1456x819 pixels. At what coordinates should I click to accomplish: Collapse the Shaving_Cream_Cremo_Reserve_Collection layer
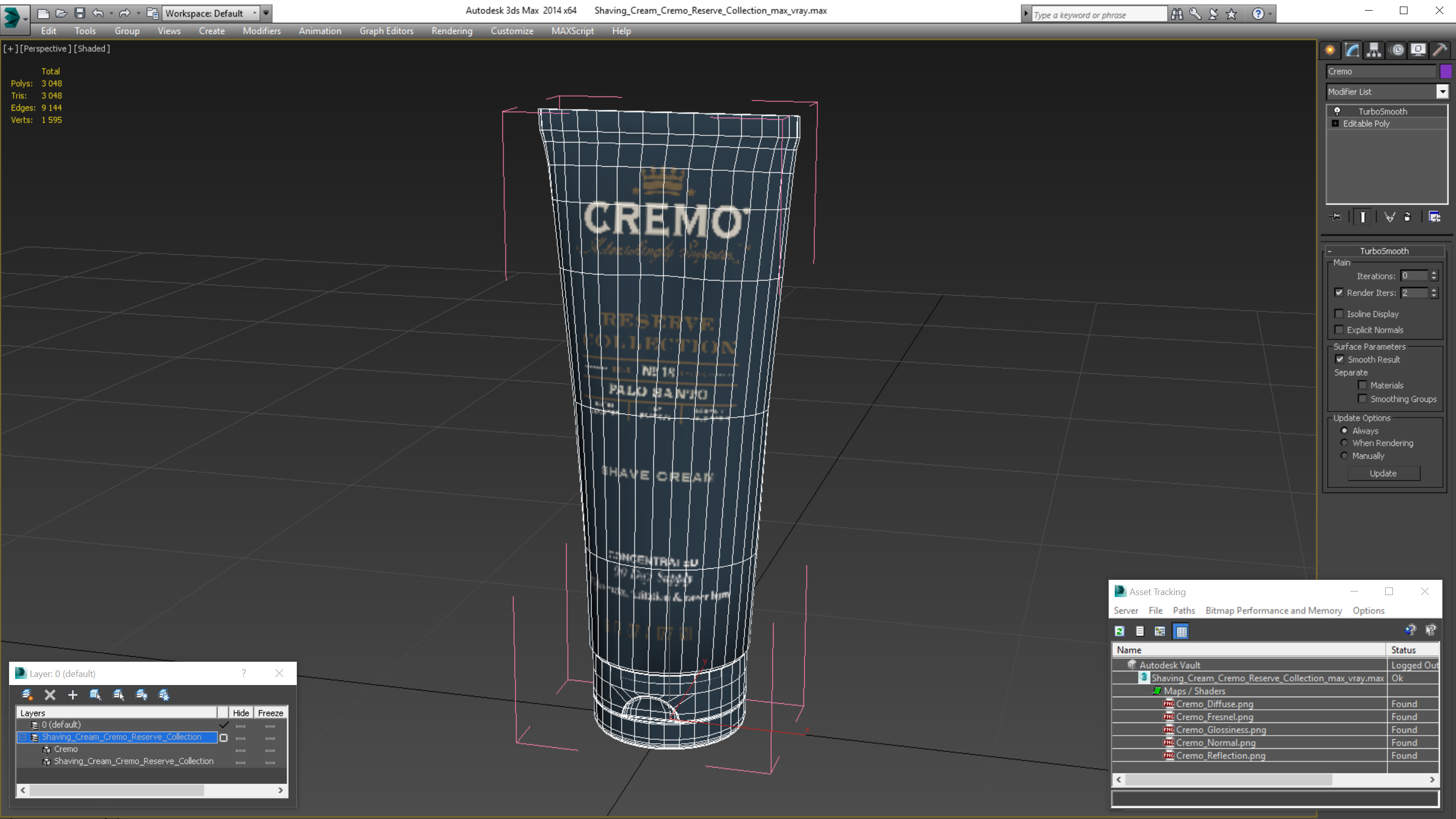point(23,738)
